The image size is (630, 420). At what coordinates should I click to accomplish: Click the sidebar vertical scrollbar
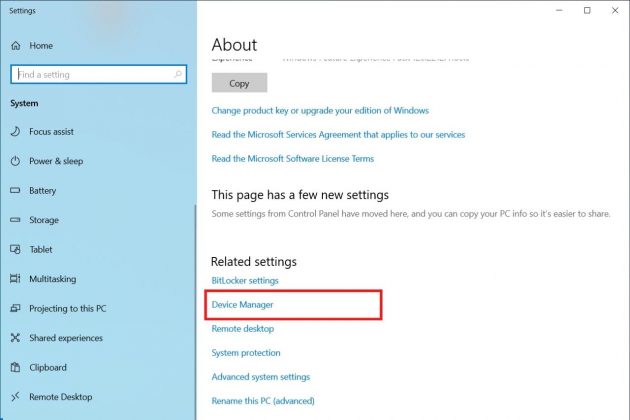pos(195,311)
